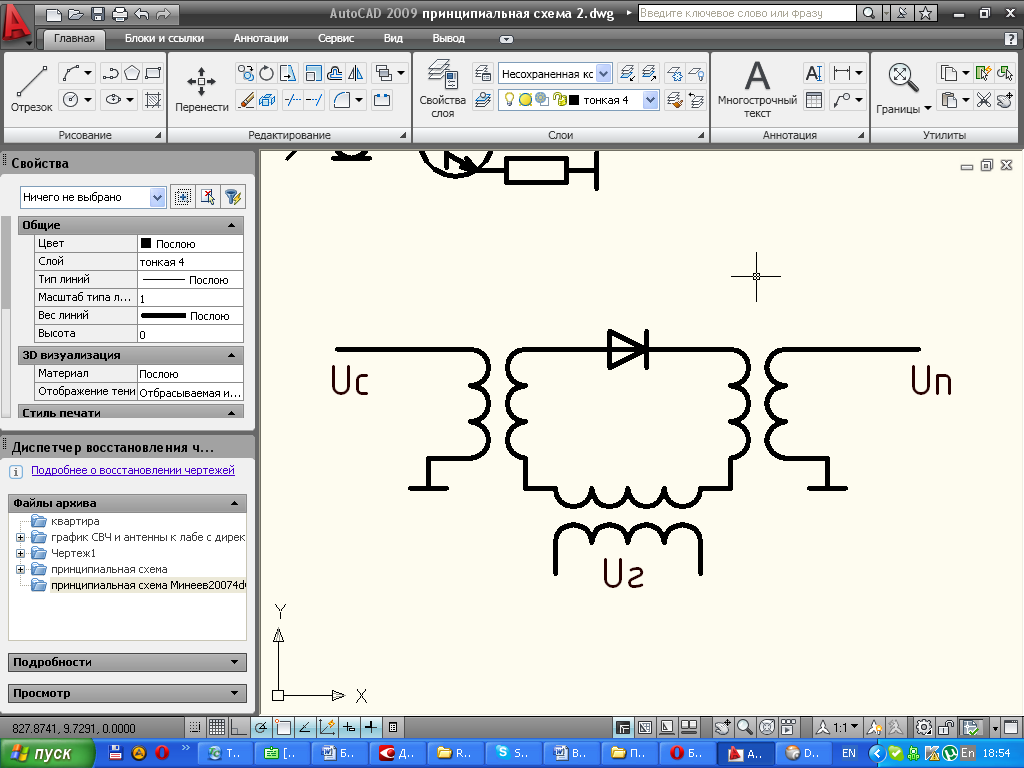Toggle grid display in status bar
1024x768 pixels.
click(217, 727)
